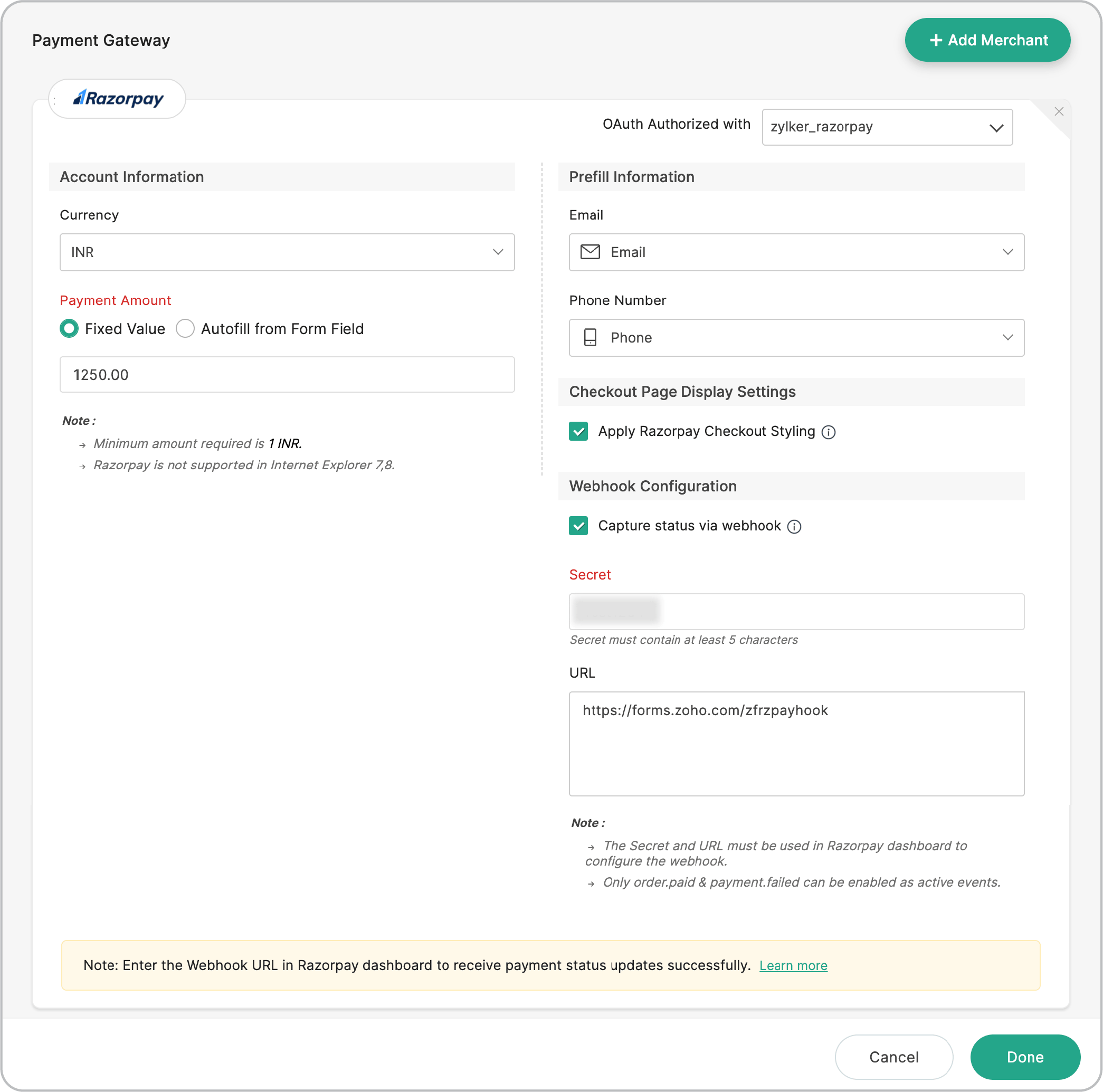Click the Cancel button
Screen dimensions: 1103x1092
[893, 1057]
